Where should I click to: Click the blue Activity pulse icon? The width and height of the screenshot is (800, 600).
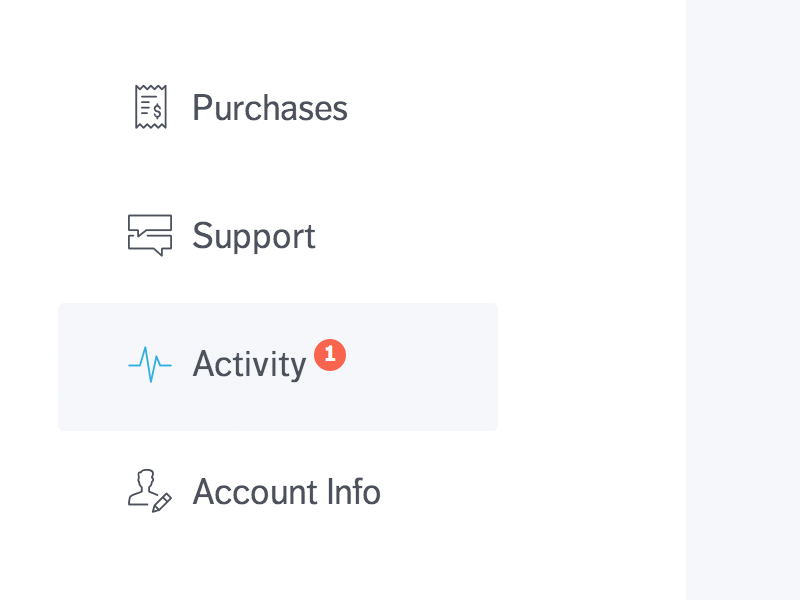(x=150, y=364)
